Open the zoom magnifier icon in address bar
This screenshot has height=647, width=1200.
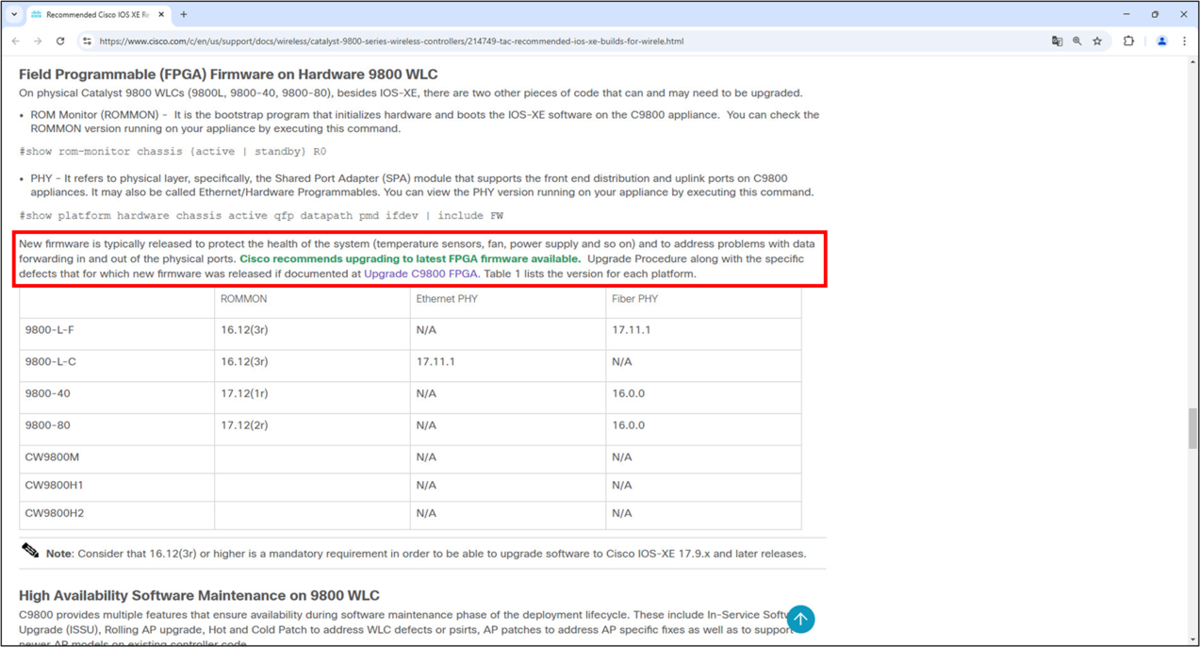pyautogui.click(x=1077, y=41)
